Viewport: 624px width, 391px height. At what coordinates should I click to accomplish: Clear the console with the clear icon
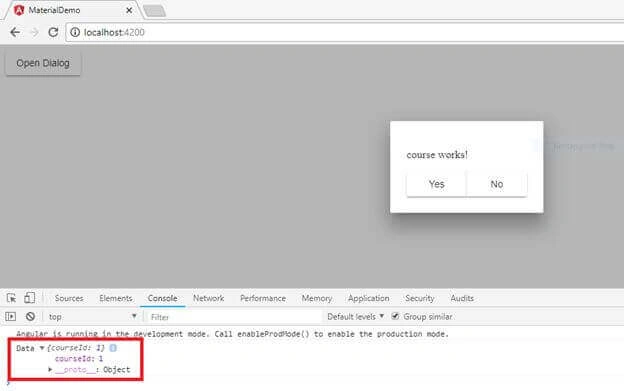[30, 317]
